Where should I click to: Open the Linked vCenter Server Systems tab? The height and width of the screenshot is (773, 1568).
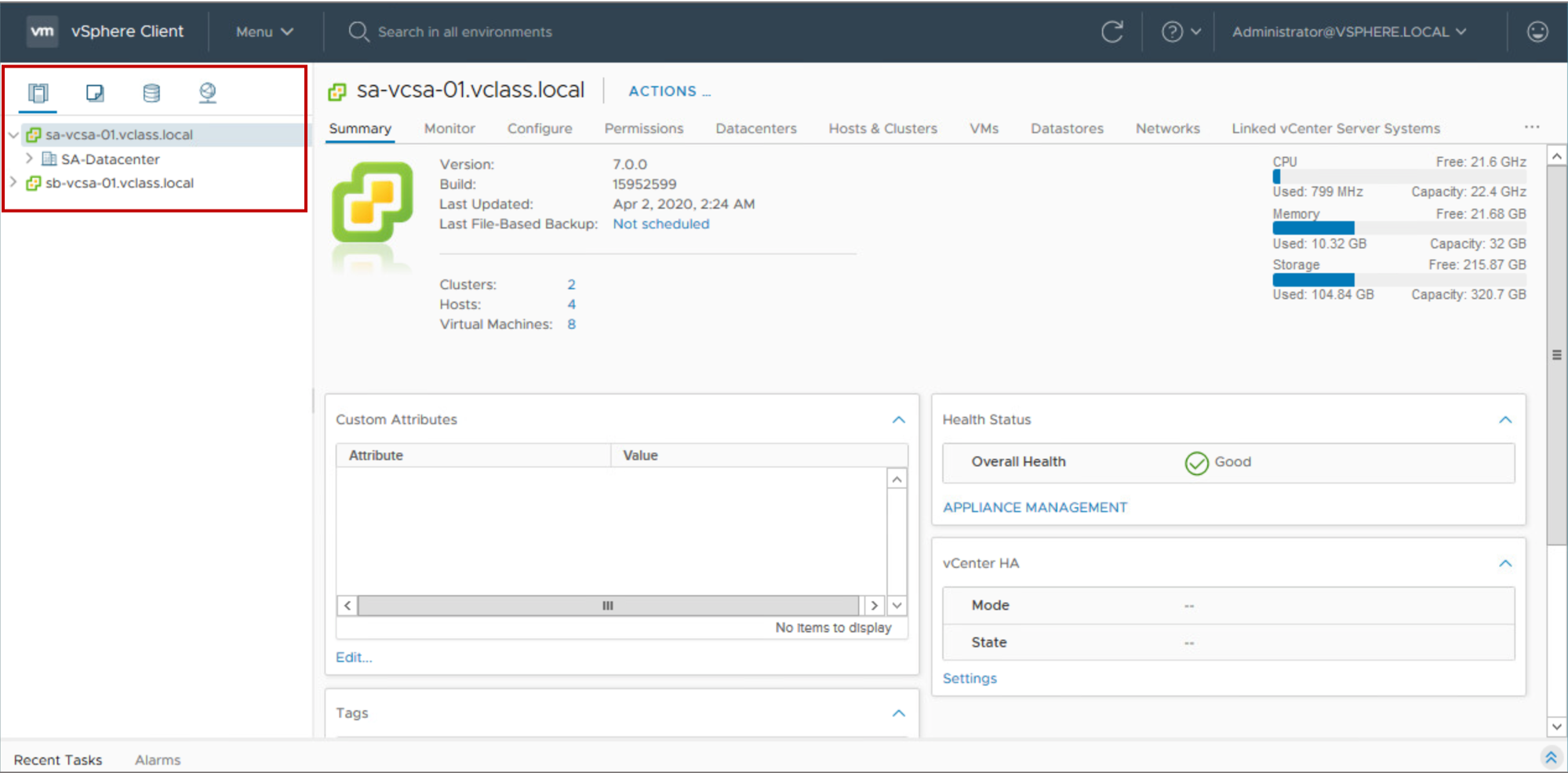coord(1336,129)
